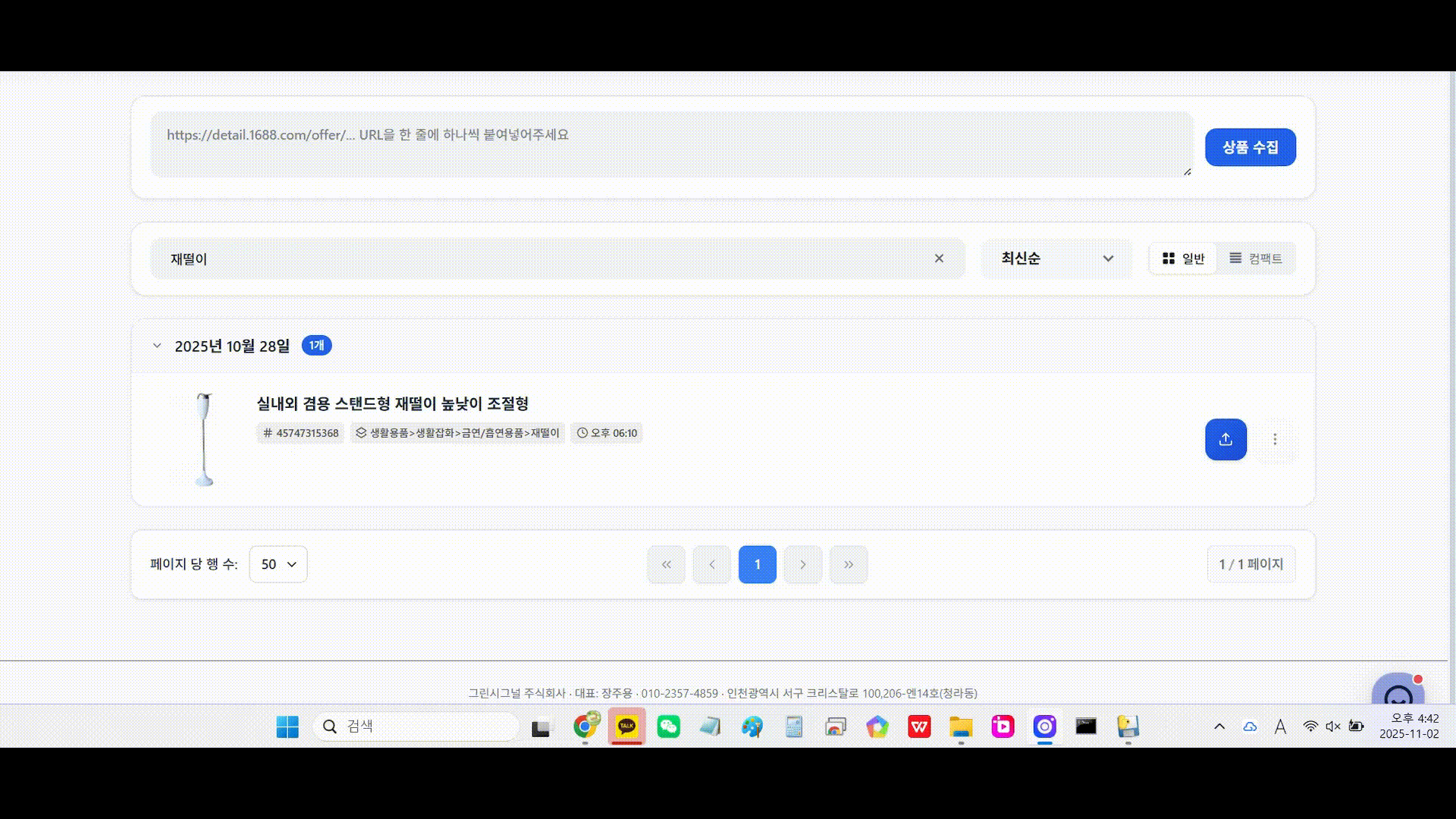Open the chat support bubble icon
Image resolution: width=1456 pixels, height=819 pixels.
point(1398,691)
